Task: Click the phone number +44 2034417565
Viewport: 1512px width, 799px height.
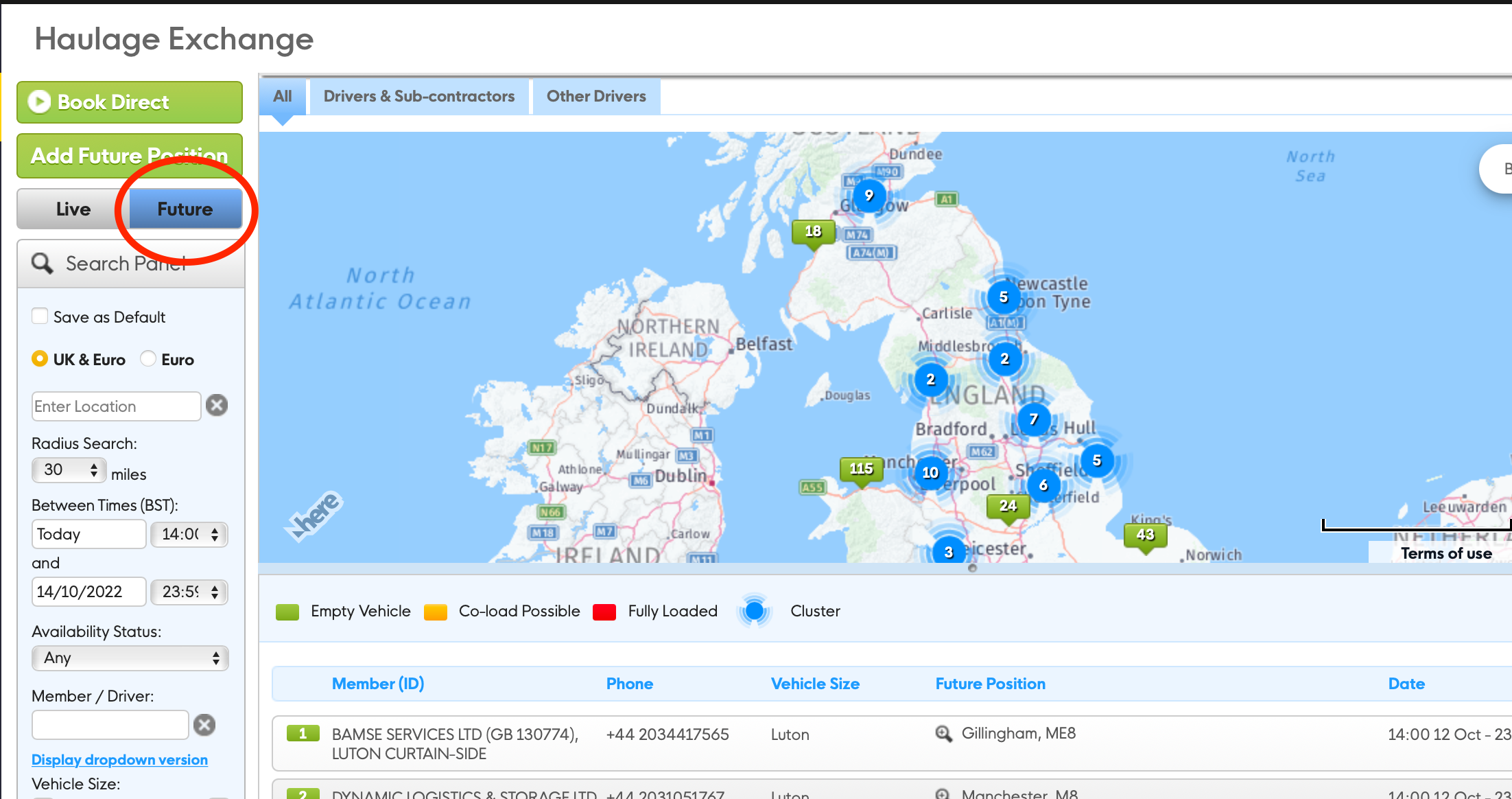Action: point(668,734)
